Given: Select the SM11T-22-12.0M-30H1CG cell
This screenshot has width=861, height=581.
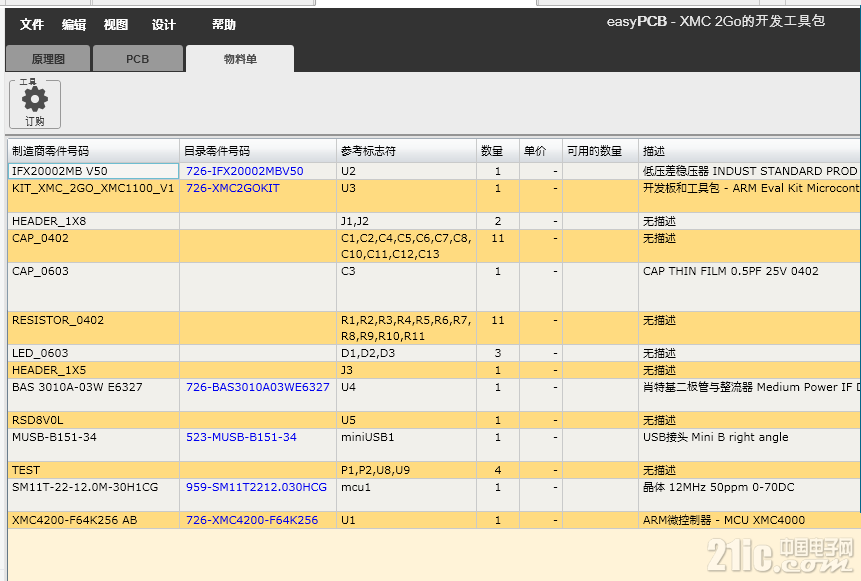Looking at the screenshot, I should point(93,495).
